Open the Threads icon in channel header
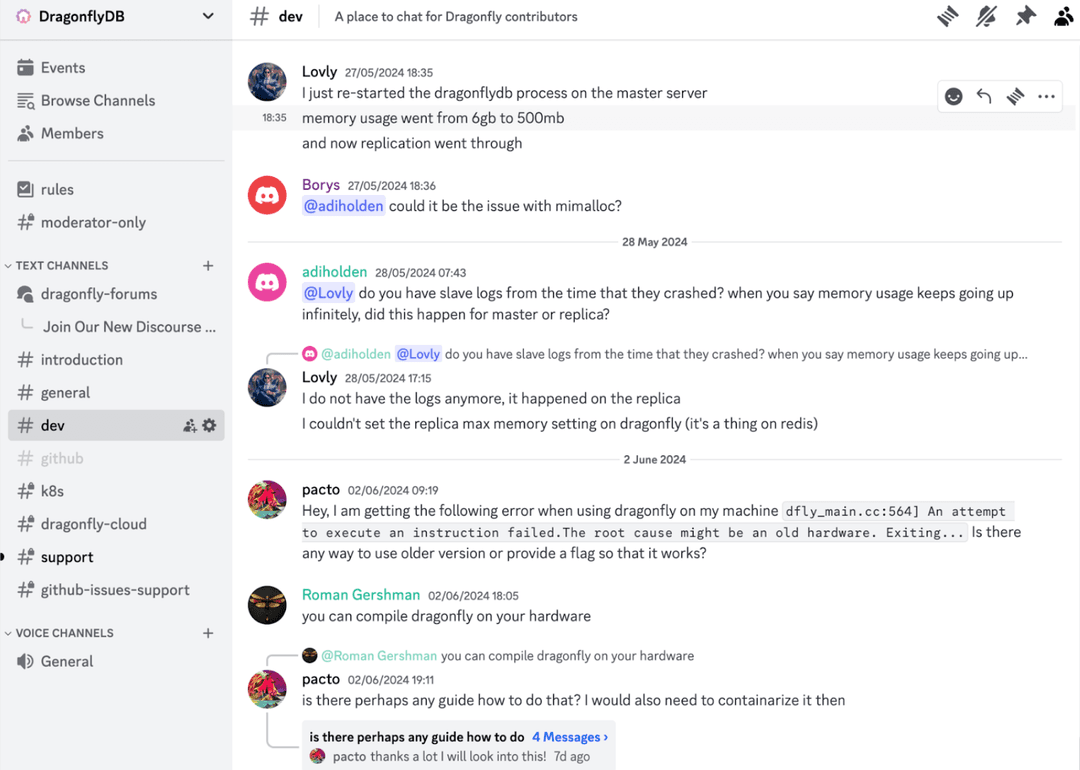1080x770 pixels. [x=947, y=16]
